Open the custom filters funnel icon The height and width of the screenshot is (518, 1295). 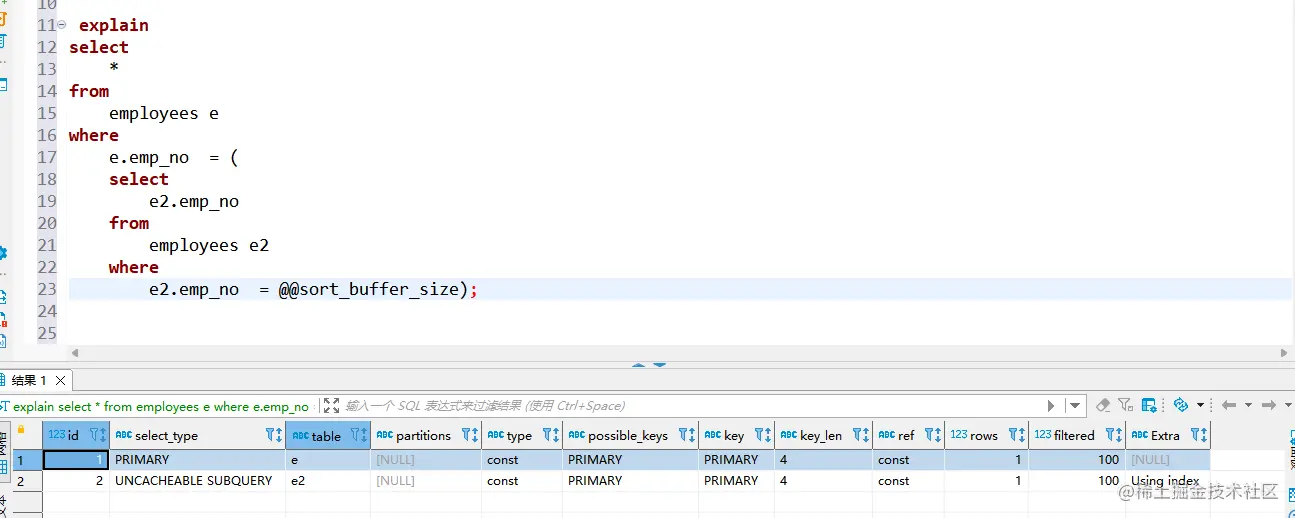(1126, 405)
